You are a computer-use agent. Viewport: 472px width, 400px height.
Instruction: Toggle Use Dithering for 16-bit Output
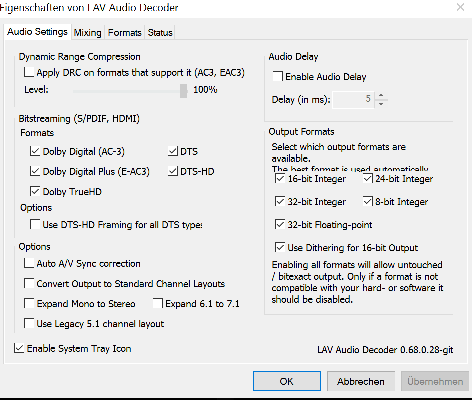[x=280, y=247]
